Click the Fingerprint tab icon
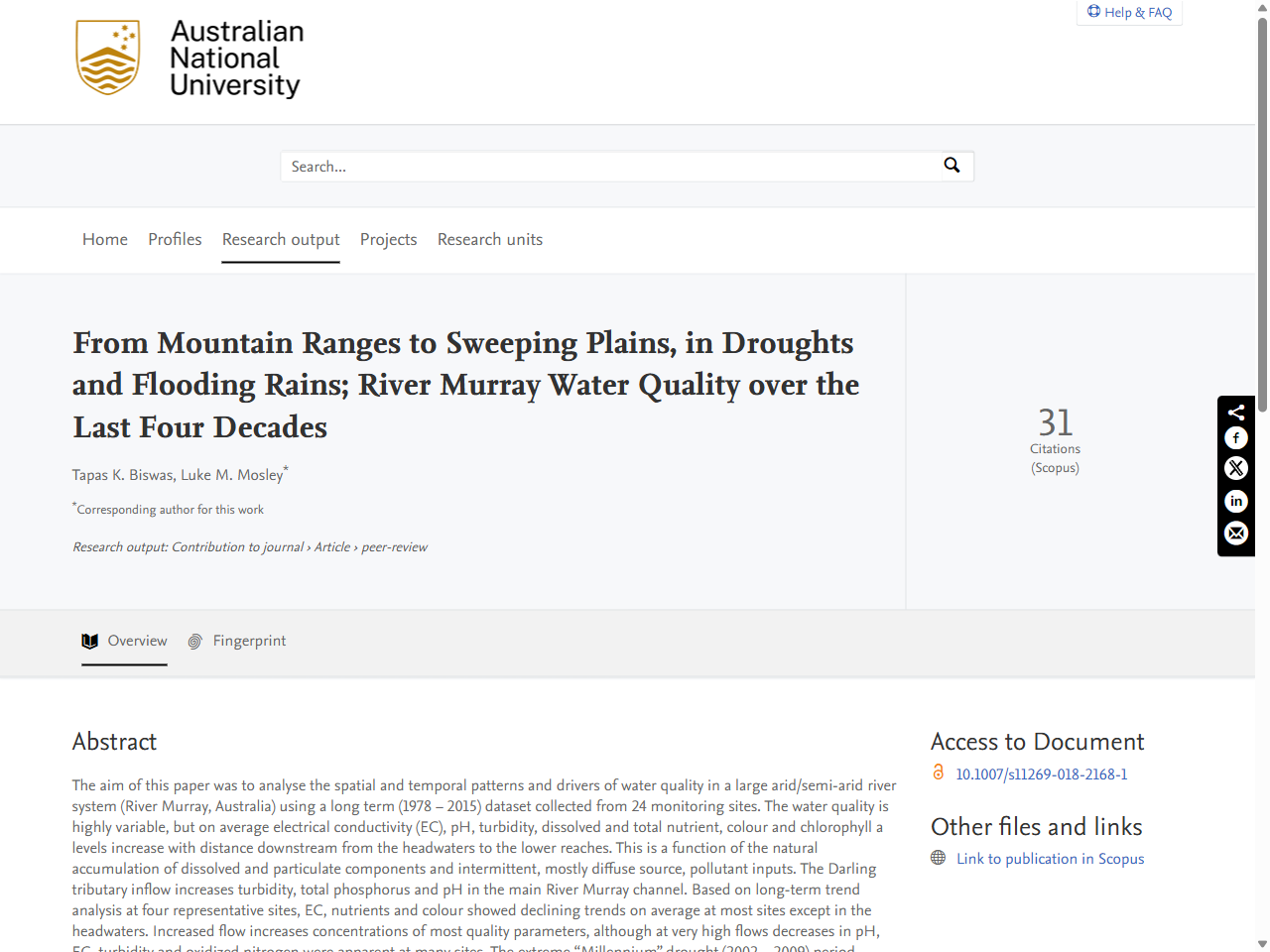This screenshot has width=1270, height=952. (x=195, y=641)
